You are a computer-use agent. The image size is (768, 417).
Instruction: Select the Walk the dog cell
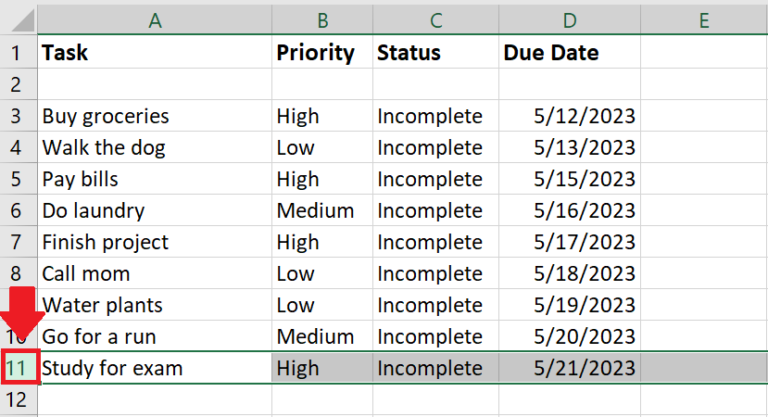[x=154, y=148]
